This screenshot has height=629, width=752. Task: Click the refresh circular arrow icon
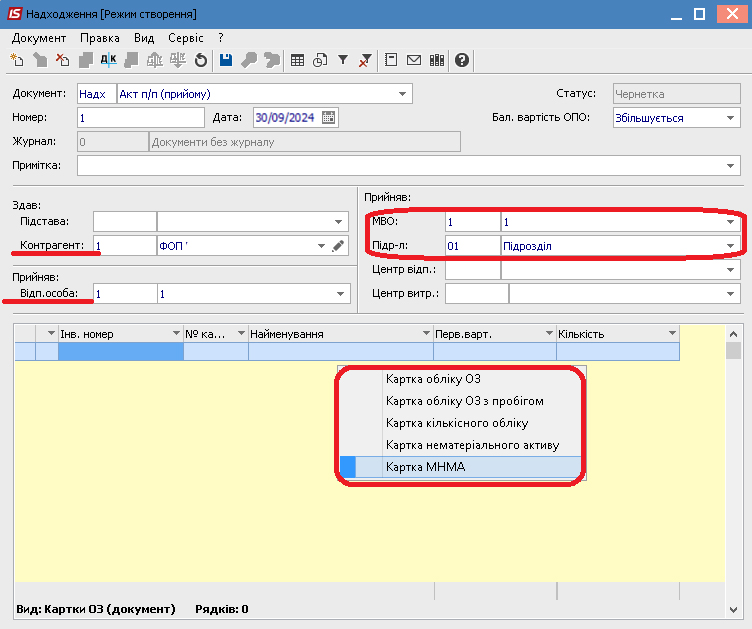tap(201, 60)
